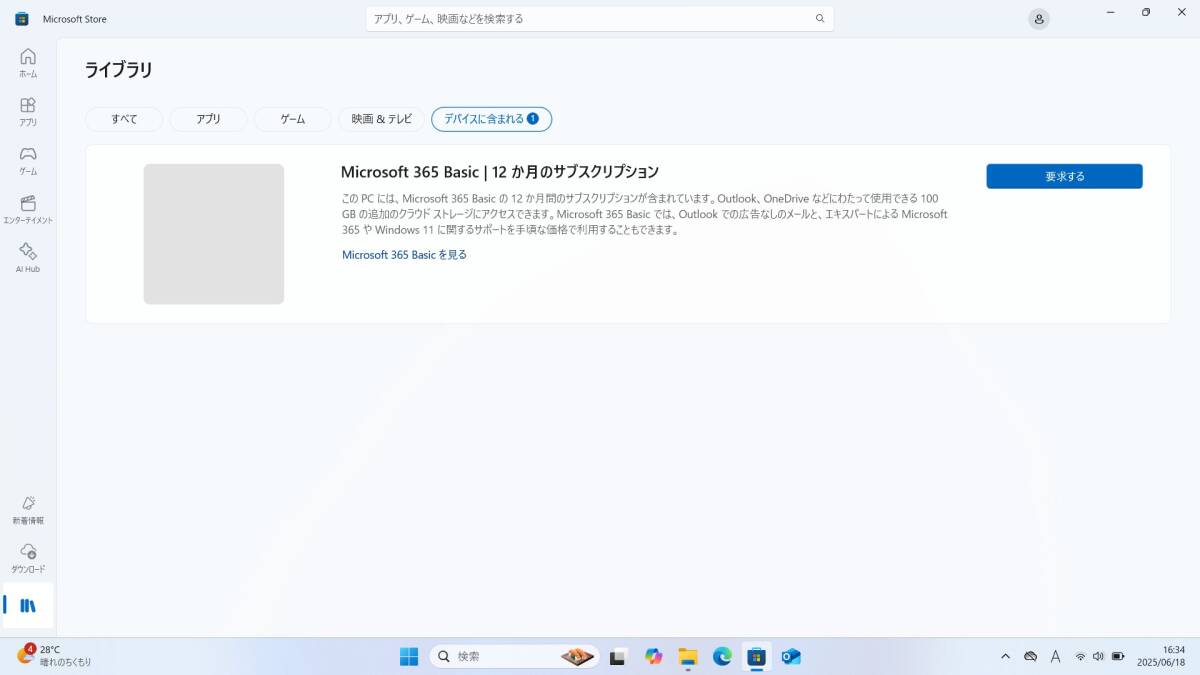Launch Copilot from the taskbar
The image size is (1200, 675).
tap(654, 656)
